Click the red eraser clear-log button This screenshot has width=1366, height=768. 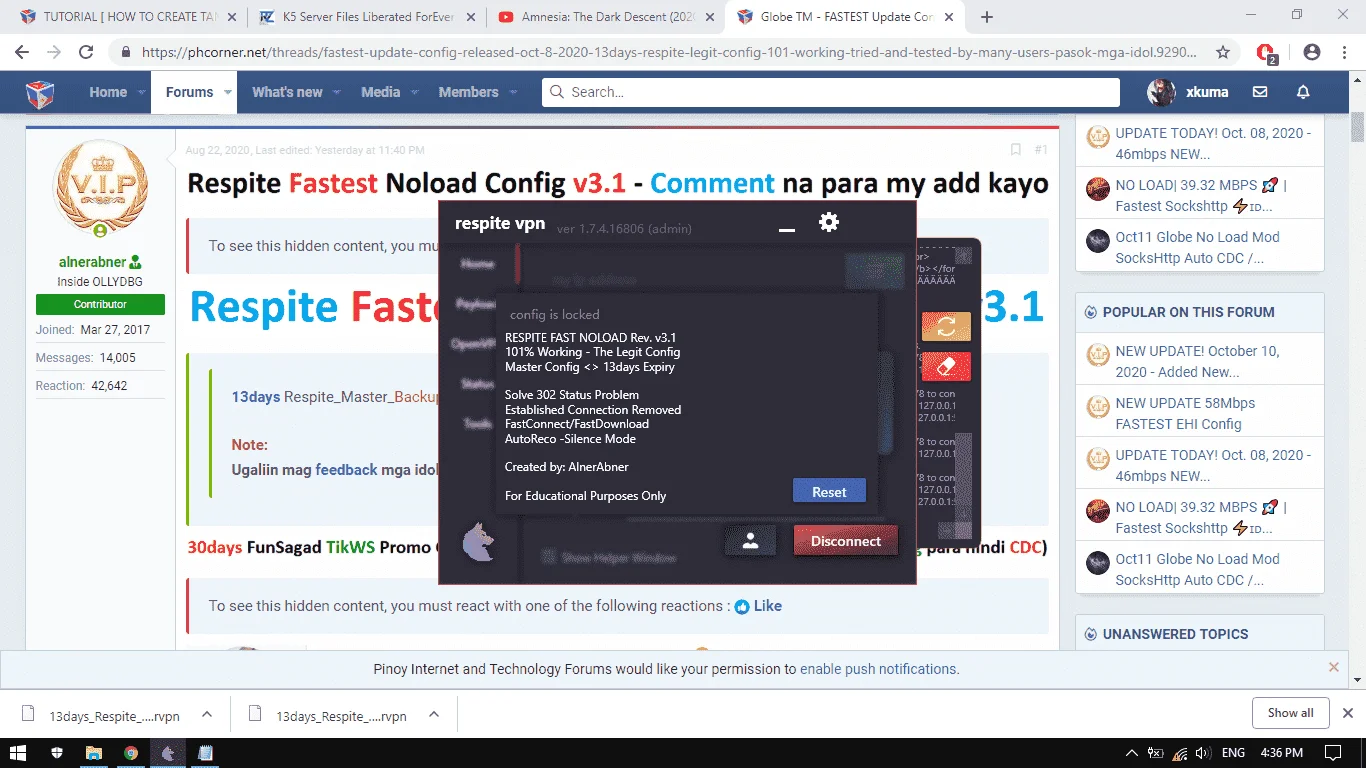pyautogui.click(x=946, y=366)
